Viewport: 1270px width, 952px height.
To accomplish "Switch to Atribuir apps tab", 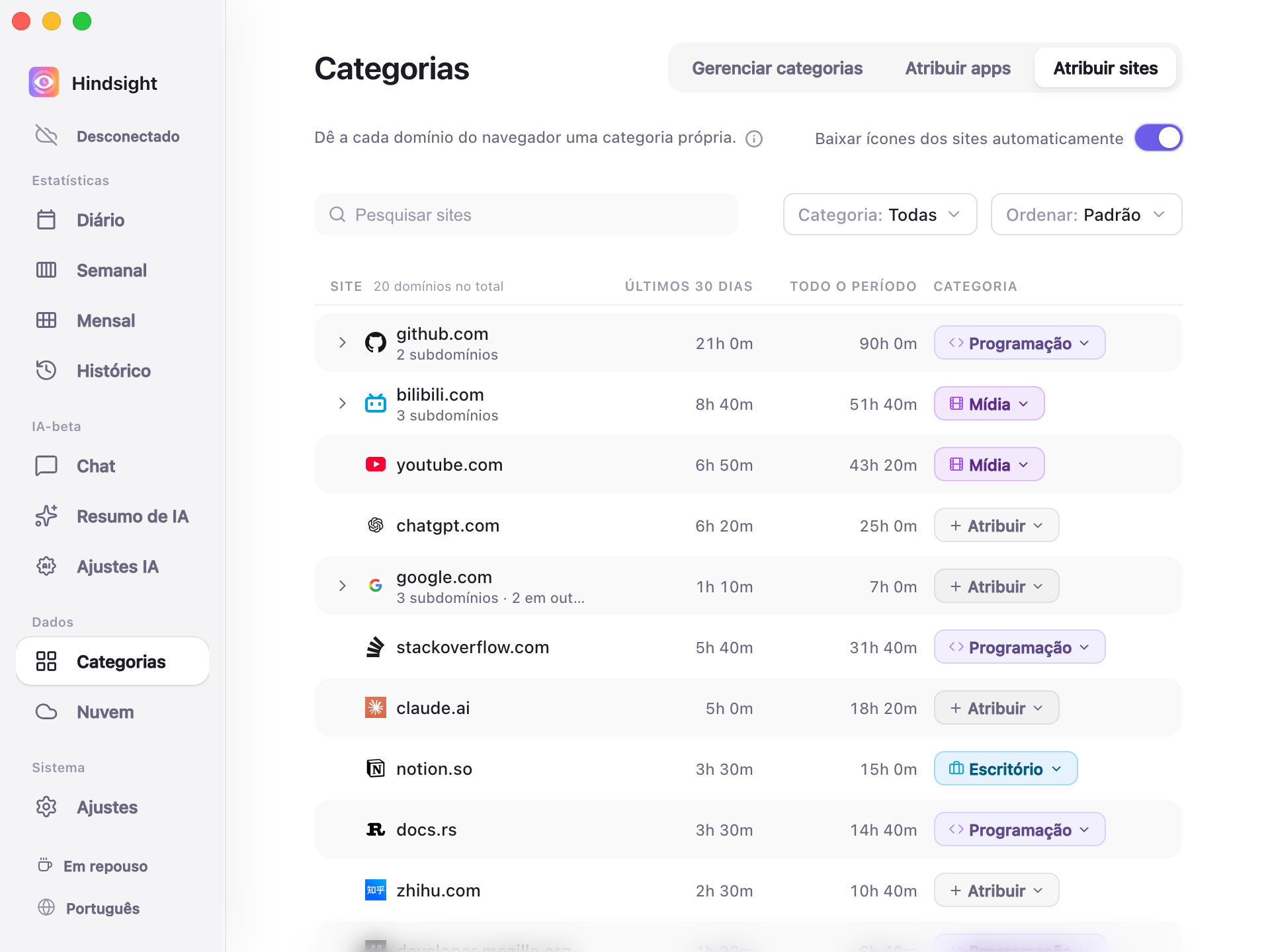I will coord(958,68).
